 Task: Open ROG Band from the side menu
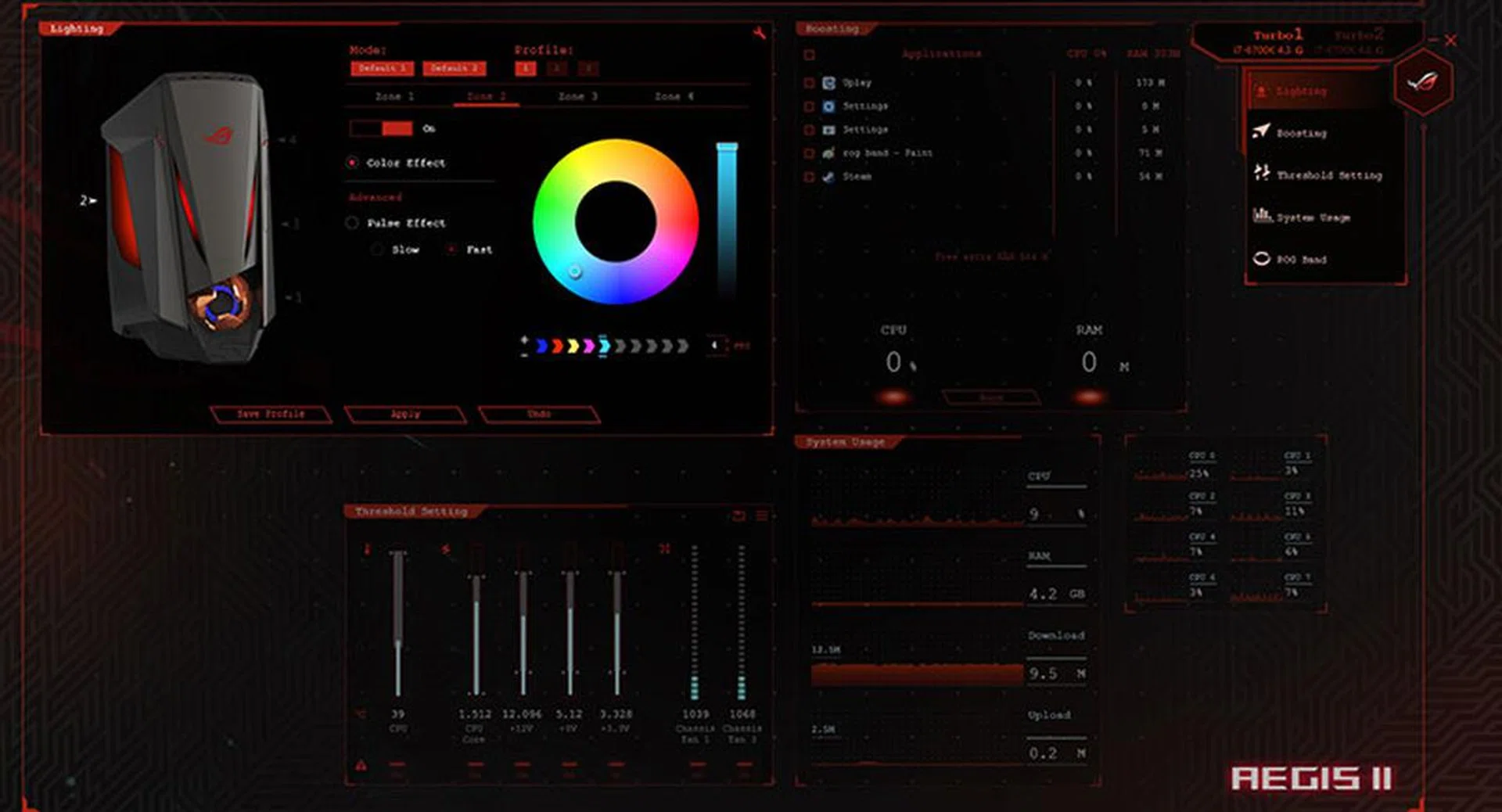coord(1300,260)
